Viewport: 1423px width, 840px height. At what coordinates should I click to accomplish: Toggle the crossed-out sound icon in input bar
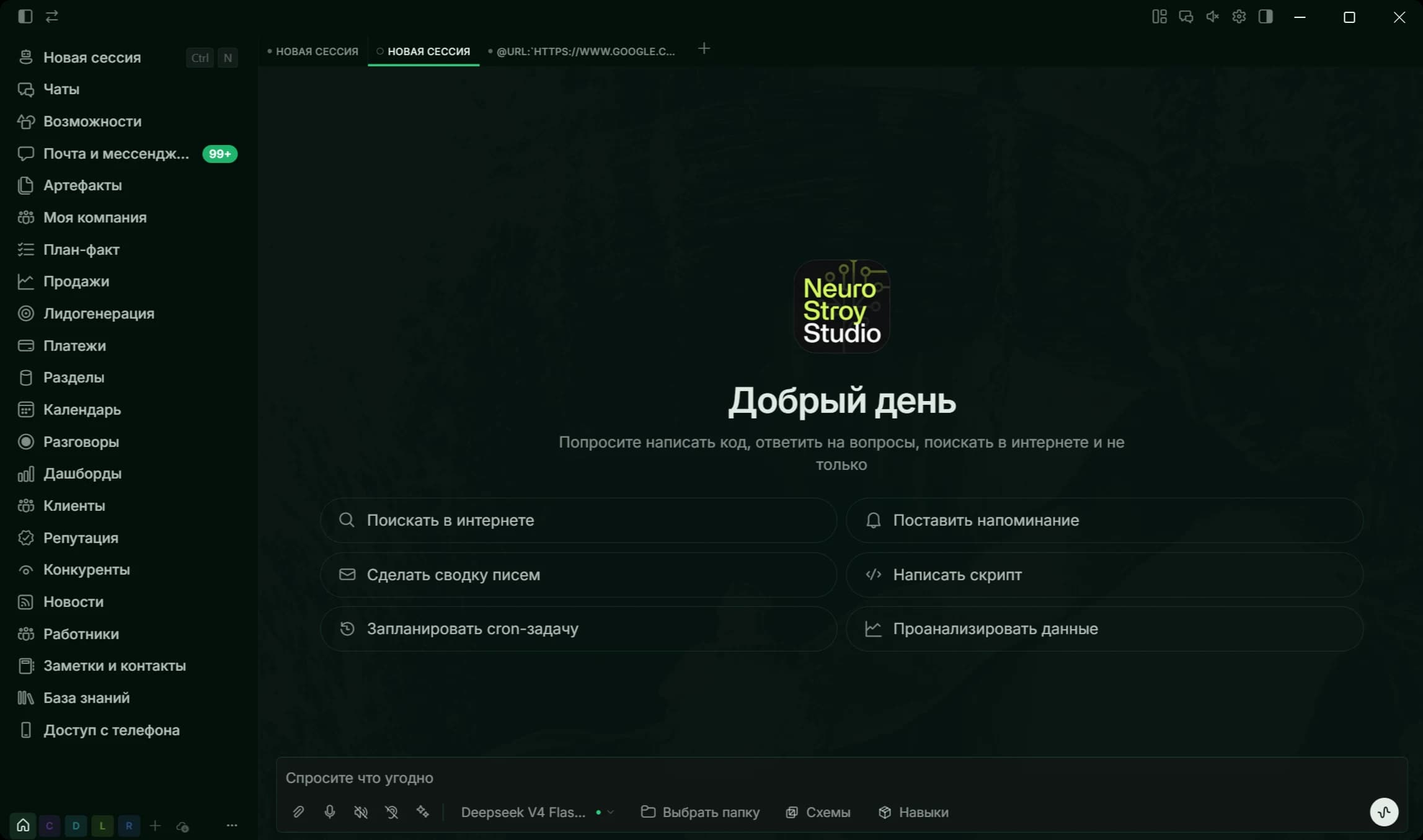[x=361, y=812]
